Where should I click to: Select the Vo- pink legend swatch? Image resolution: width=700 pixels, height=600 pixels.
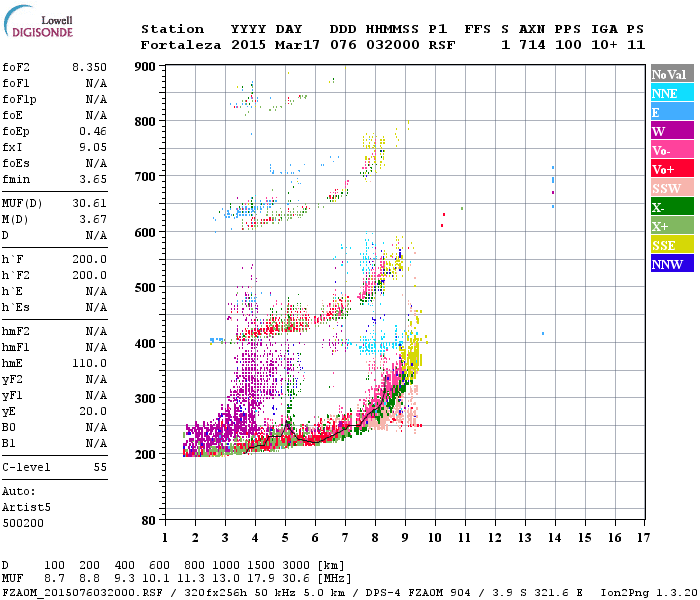pos(672,150)
